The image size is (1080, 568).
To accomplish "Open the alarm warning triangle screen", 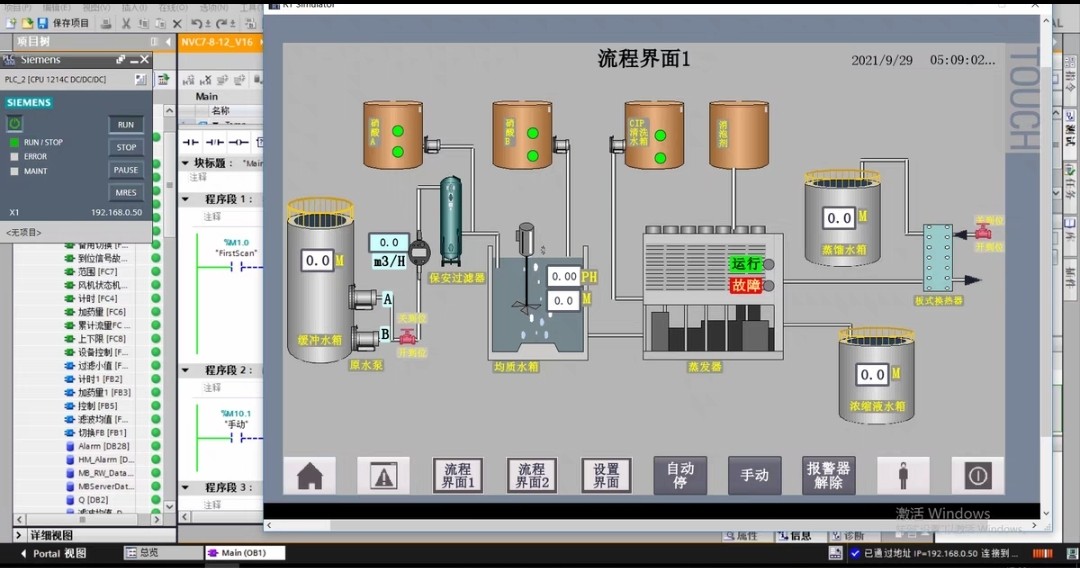I will click(383, 475).
